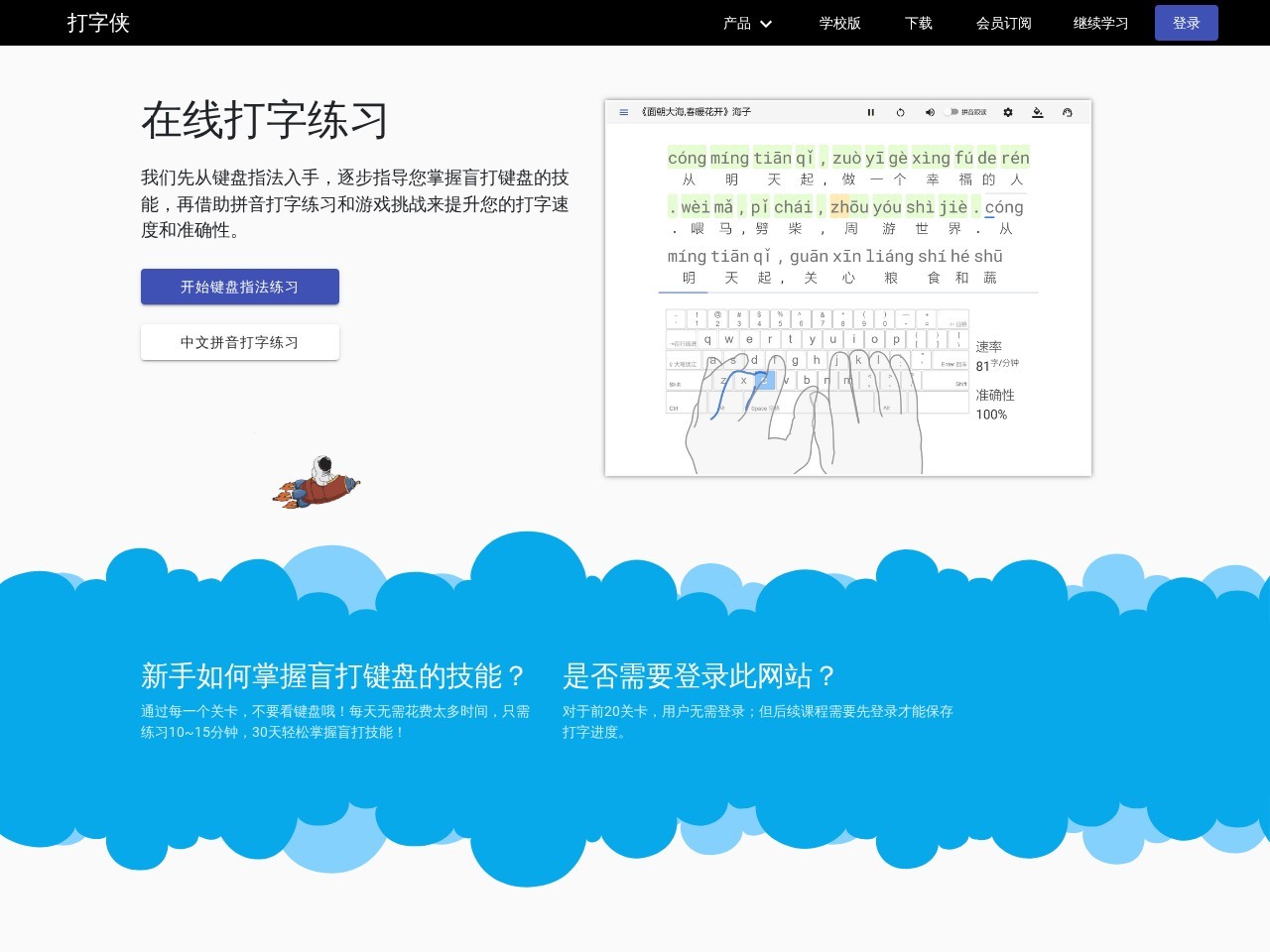
Task: Open the 下载 menu item
Action: tap(918, 23)
